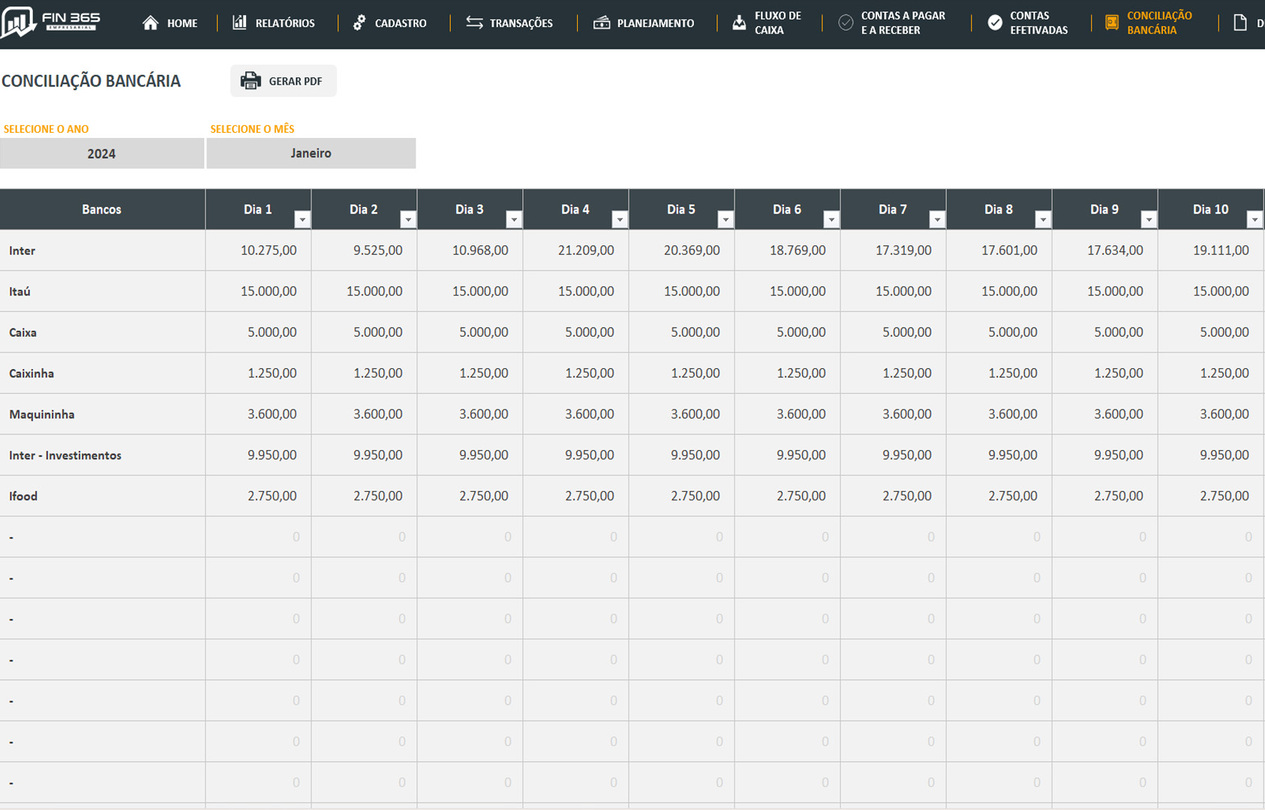The width and height of the screenshot is (1265, 810).
Task: Click Inter - Investimentos Dia 9 value 9.950,00
Action: point(1119,456)
